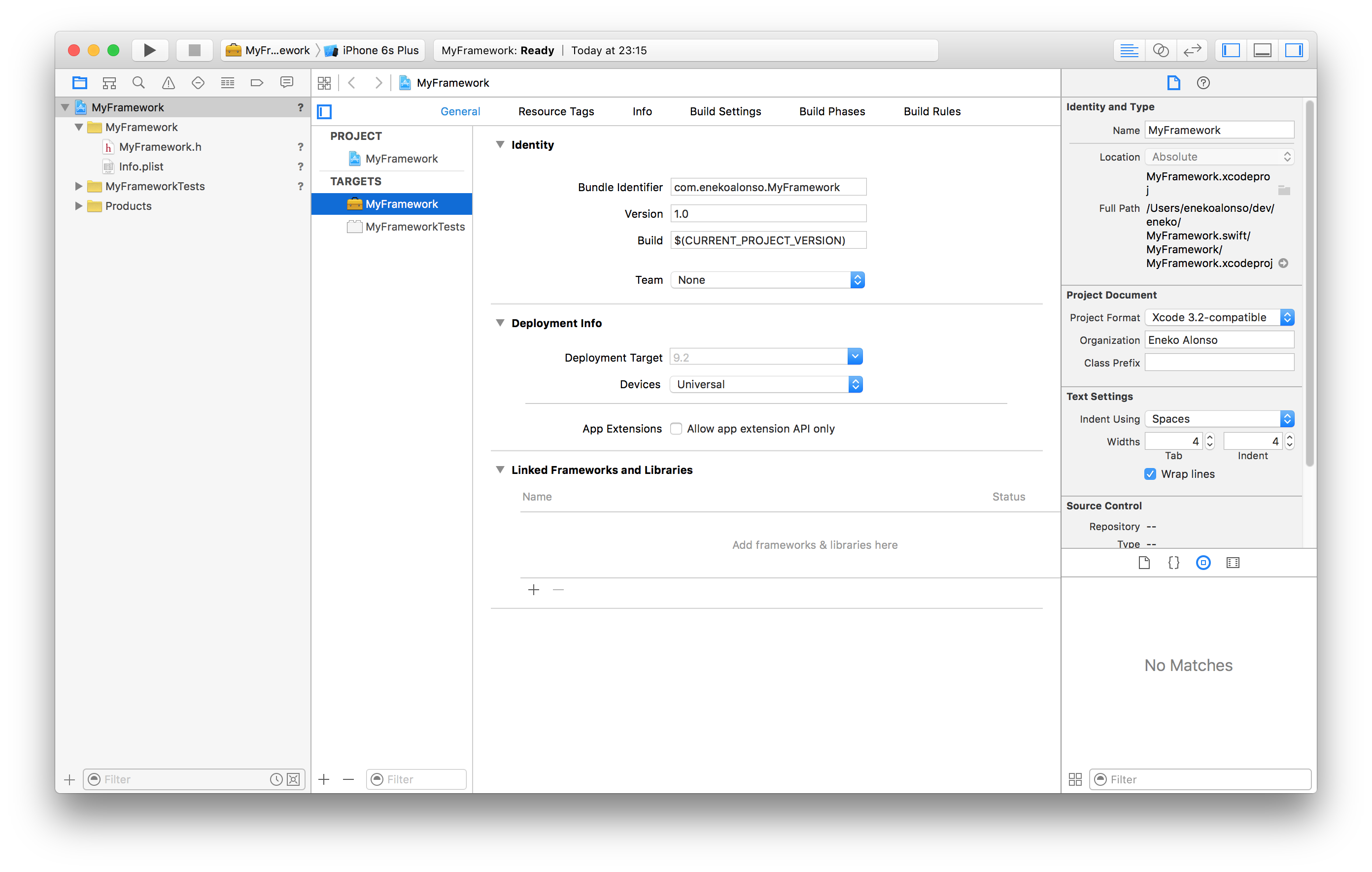Open the Project navigator folder icon
Screen dimensions: 1372x872
tap(80, 83)
